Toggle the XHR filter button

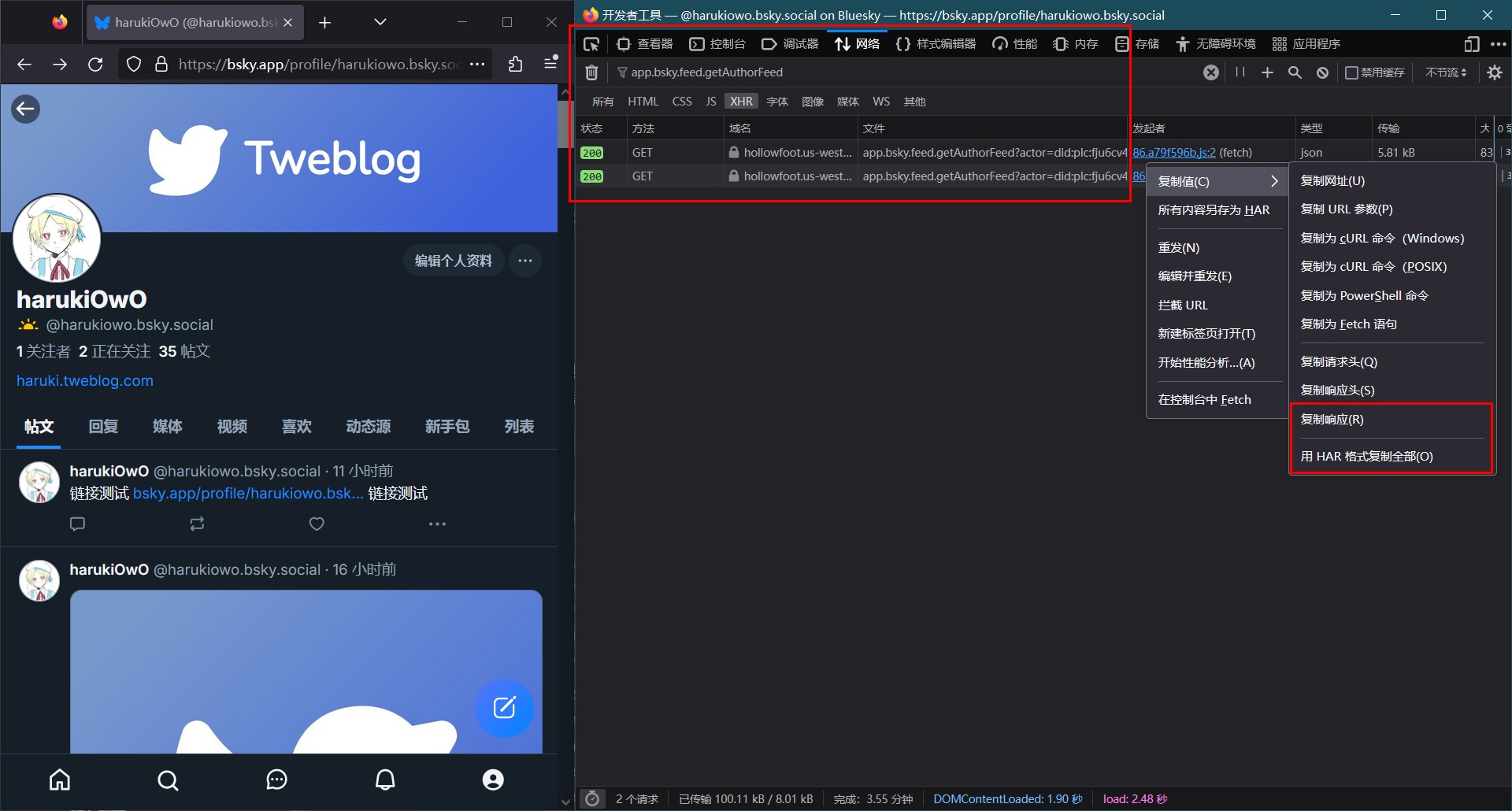tap(740, 102)
